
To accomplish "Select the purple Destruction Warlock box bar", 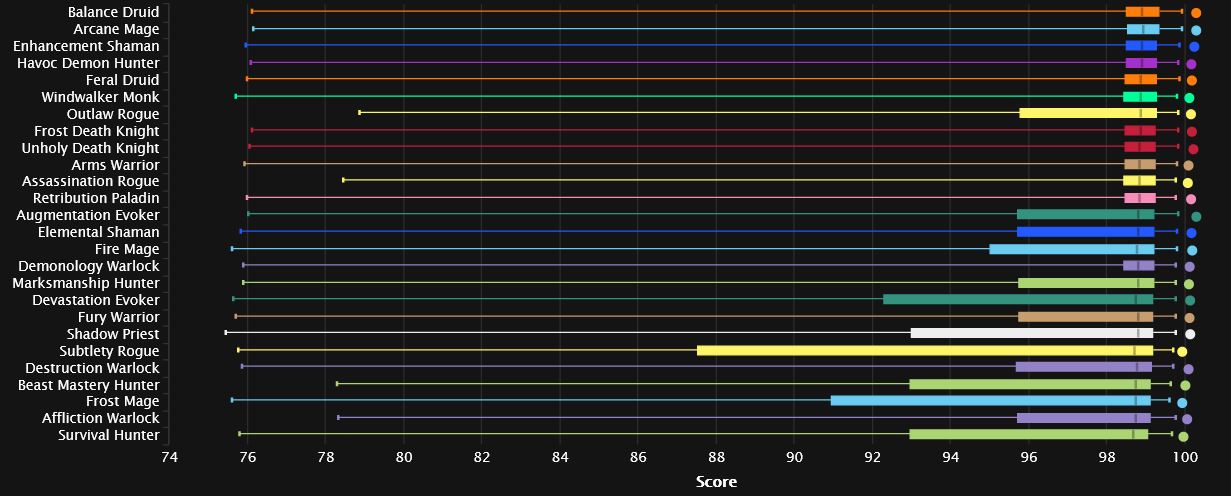I will point(1084,368).
